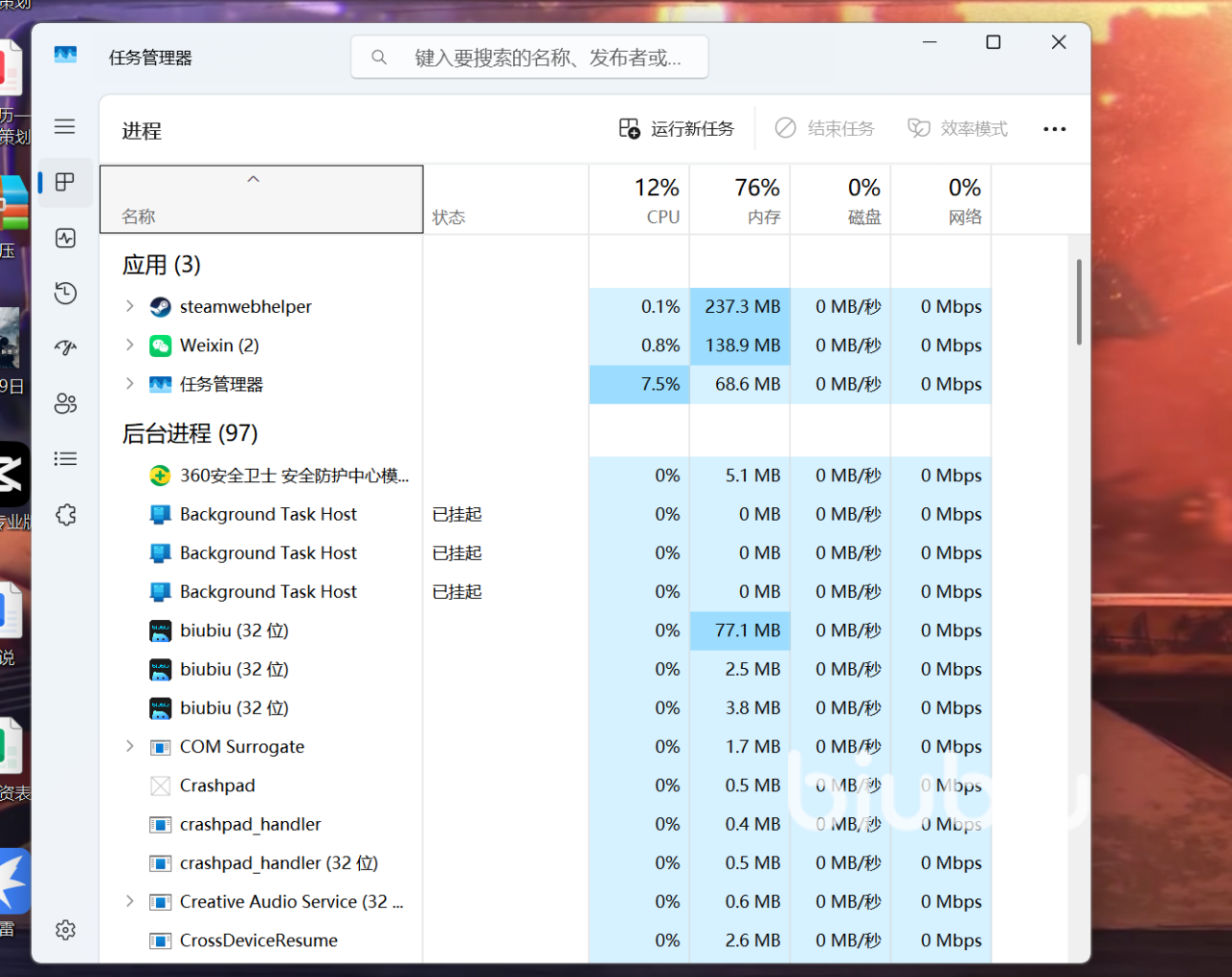Viewport: 1232px width, 977px height.
Task: Select the 360安全卫士 process row
Action: tap(294, 476)
